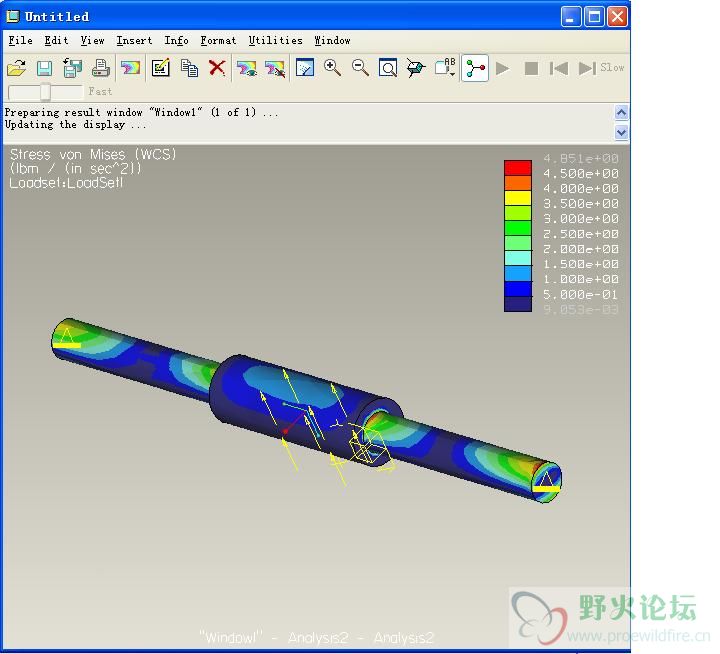Start animation with Play button
Image resolution: width=720 pixels, height=654 pixels.
(503, 68)
